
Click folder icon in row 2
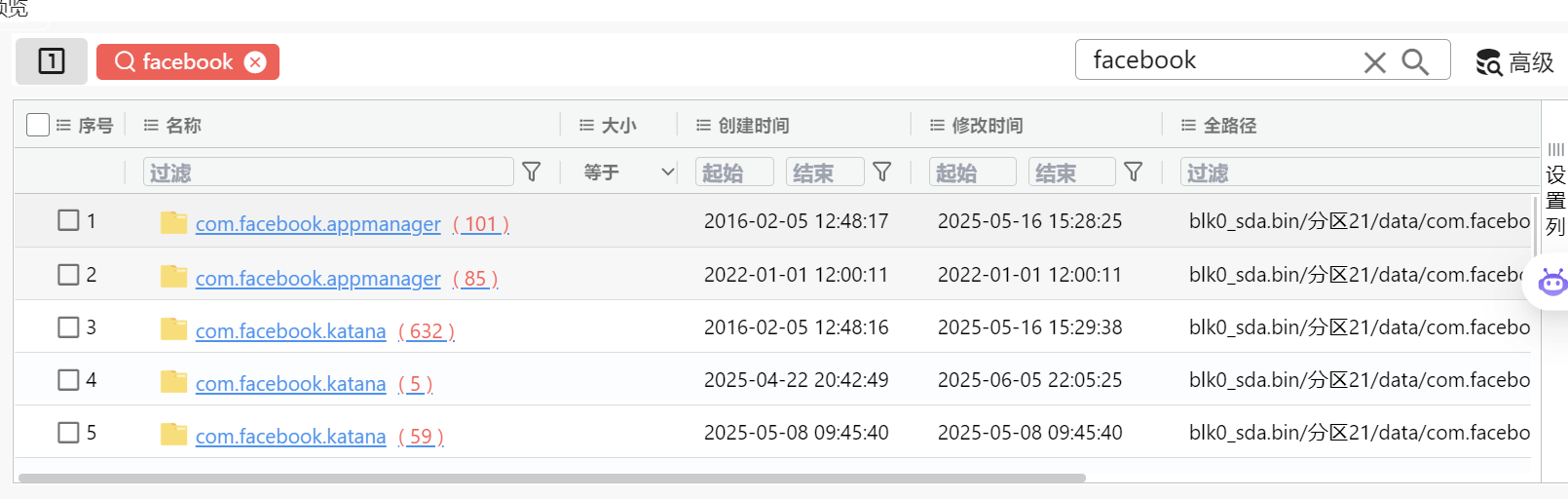pyautogui.click(x=173, y=276)
